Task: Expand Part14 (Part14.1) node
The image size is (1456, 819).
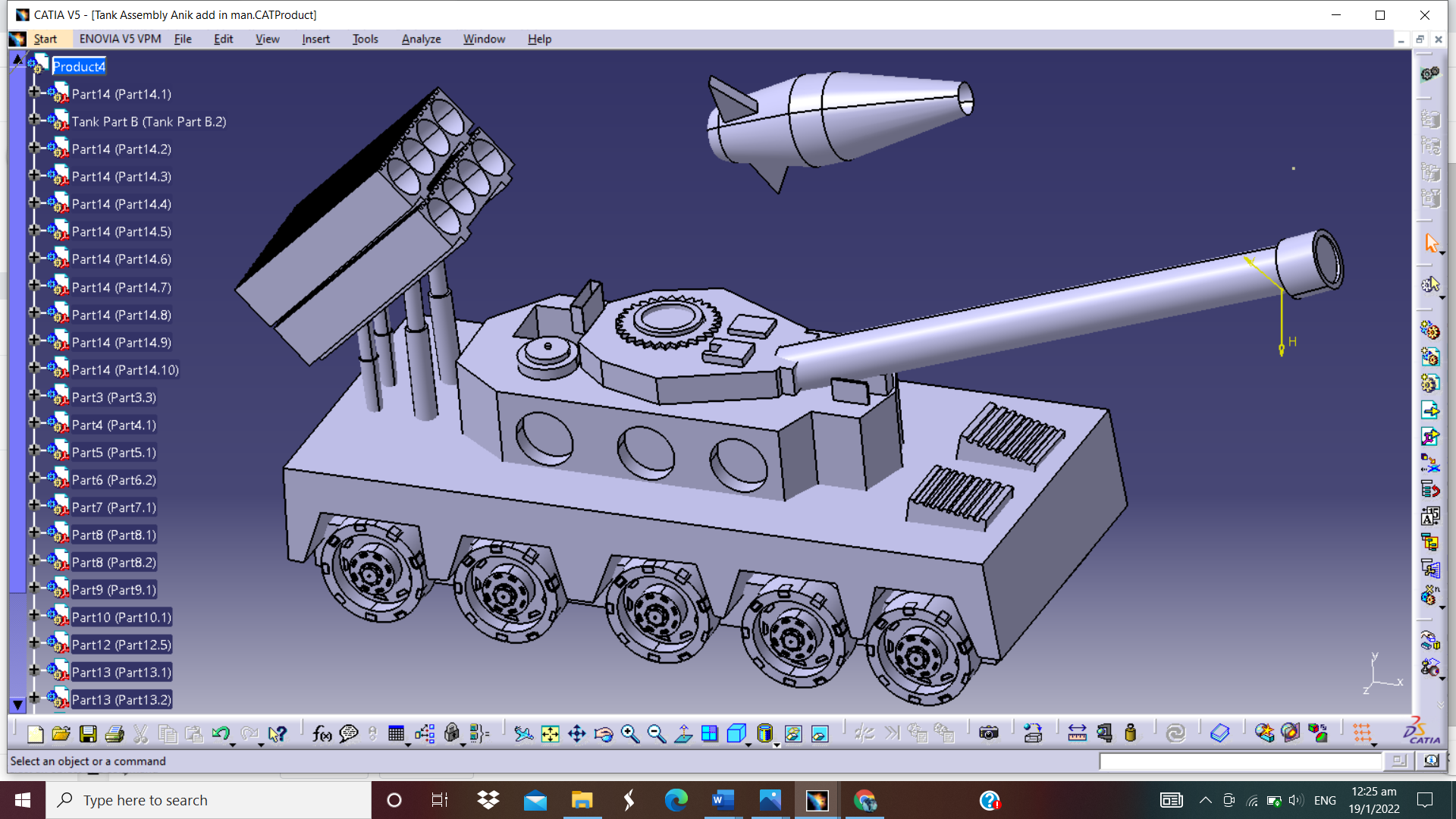Action: pyautogui.click(x=34, y=92)
